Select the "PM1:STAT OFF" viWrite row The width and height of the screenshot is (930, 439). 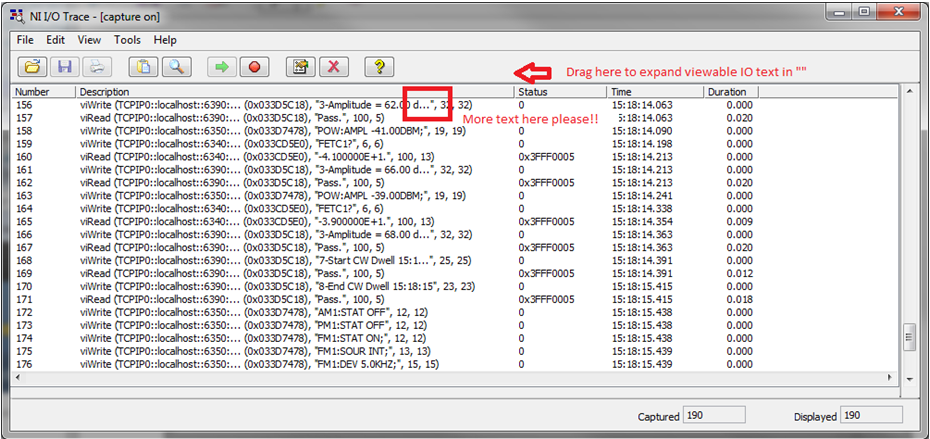click(385, 326)
